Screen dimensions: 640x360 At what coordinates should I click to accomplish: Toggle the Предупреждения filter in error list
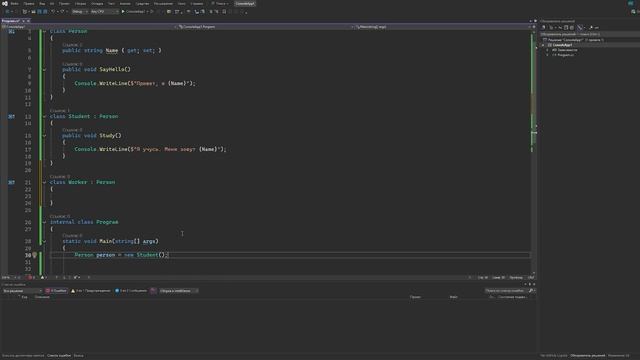point(91,291)
